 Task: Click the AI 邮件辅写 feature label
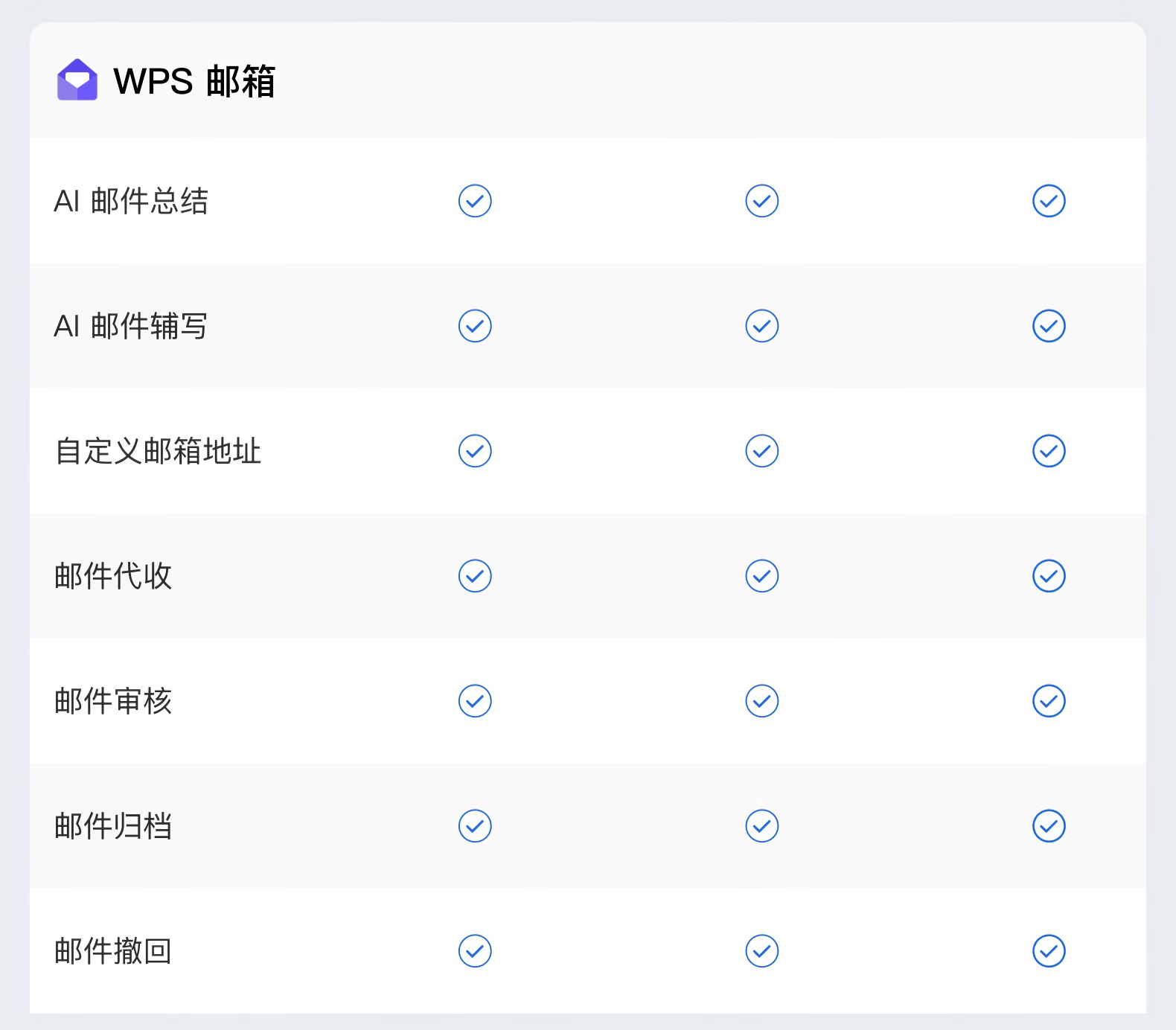point(131,326)
